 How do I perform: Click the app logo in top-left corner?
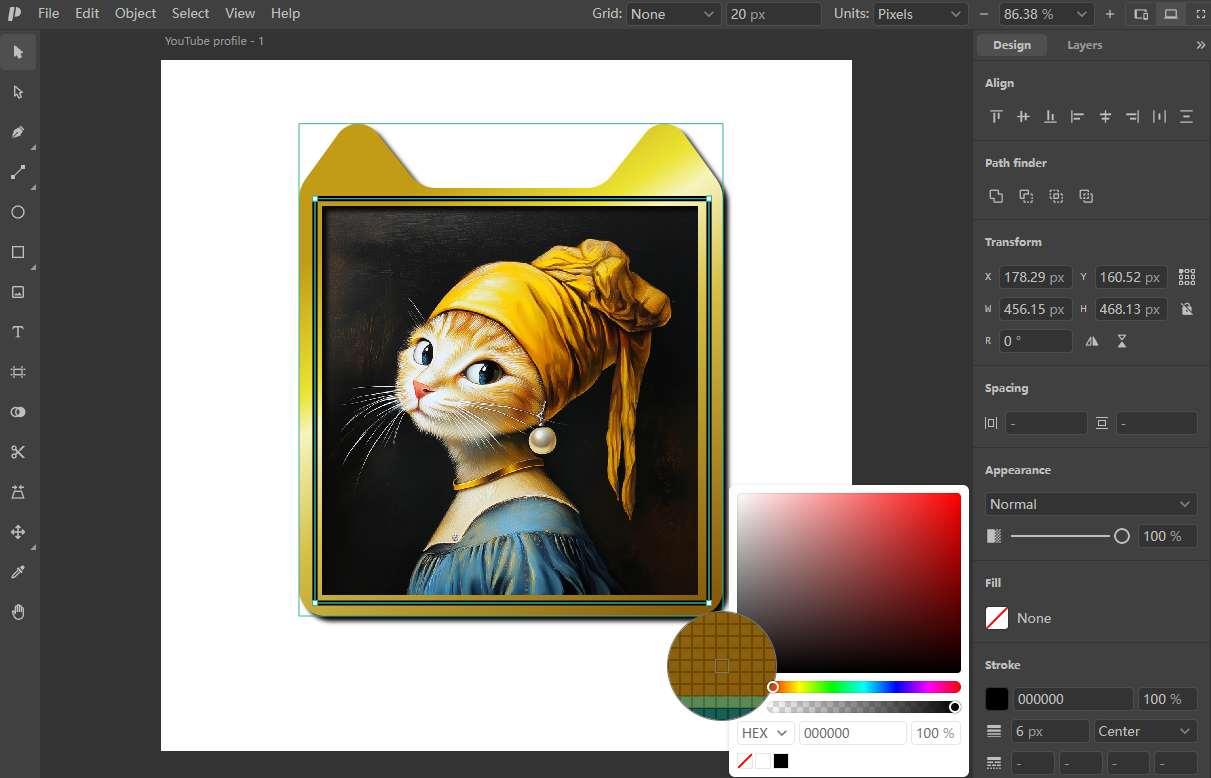[14, 14]
